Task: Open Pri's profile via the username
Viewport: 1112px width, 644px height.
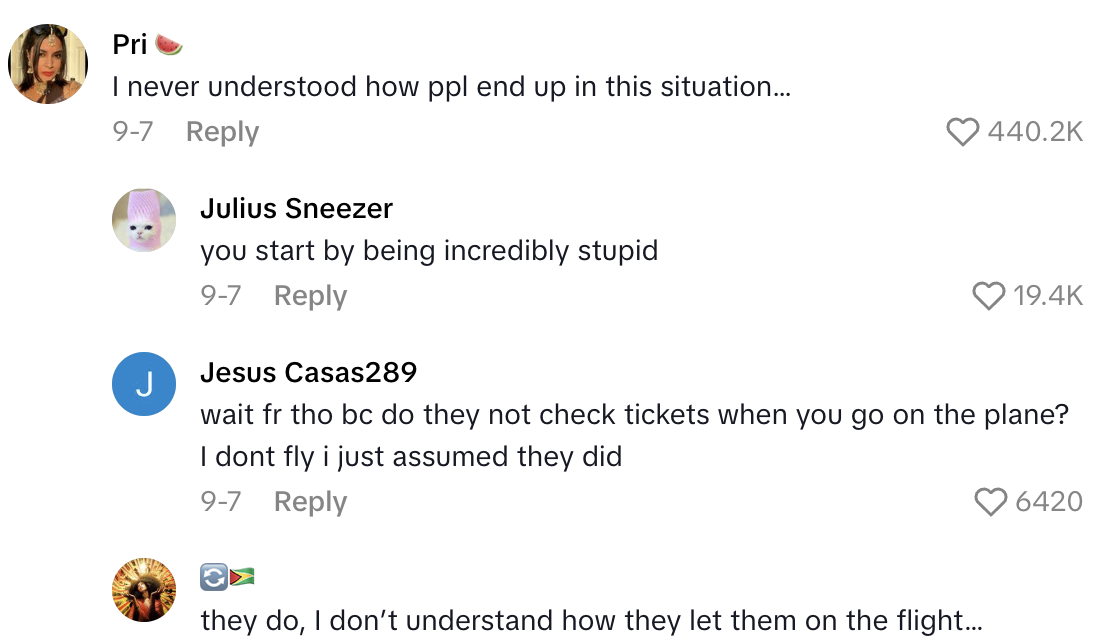Action: [131, 45]
